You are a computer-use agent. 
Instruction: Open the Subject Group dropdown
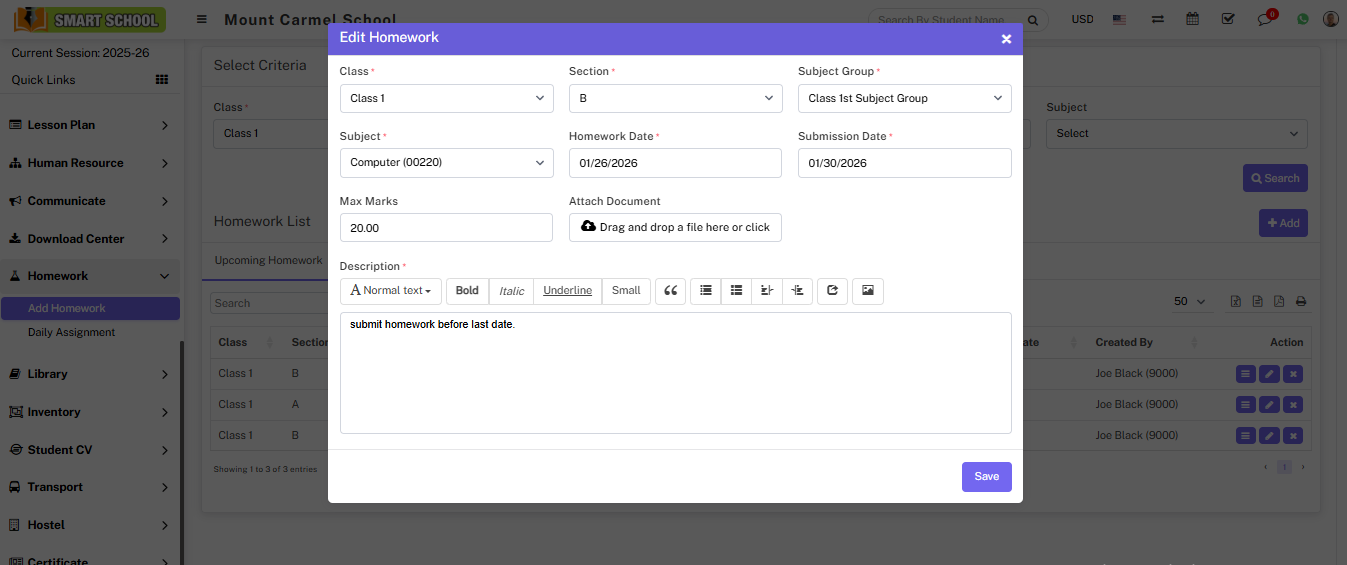(x=904, y=98)
